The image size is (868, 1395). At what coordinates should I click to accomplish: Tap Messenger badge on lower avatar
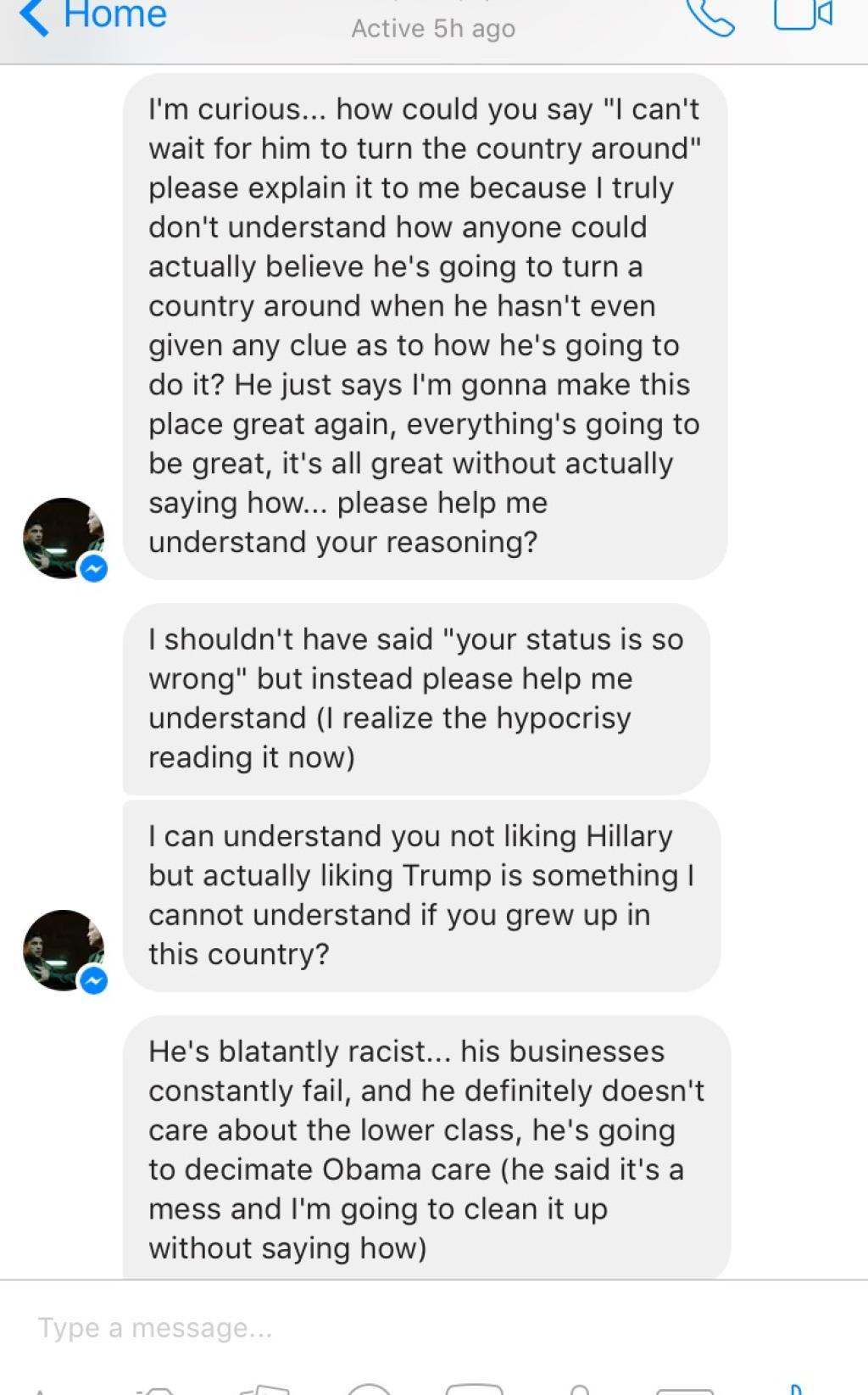pyautogui.click(x=93, y=980)
